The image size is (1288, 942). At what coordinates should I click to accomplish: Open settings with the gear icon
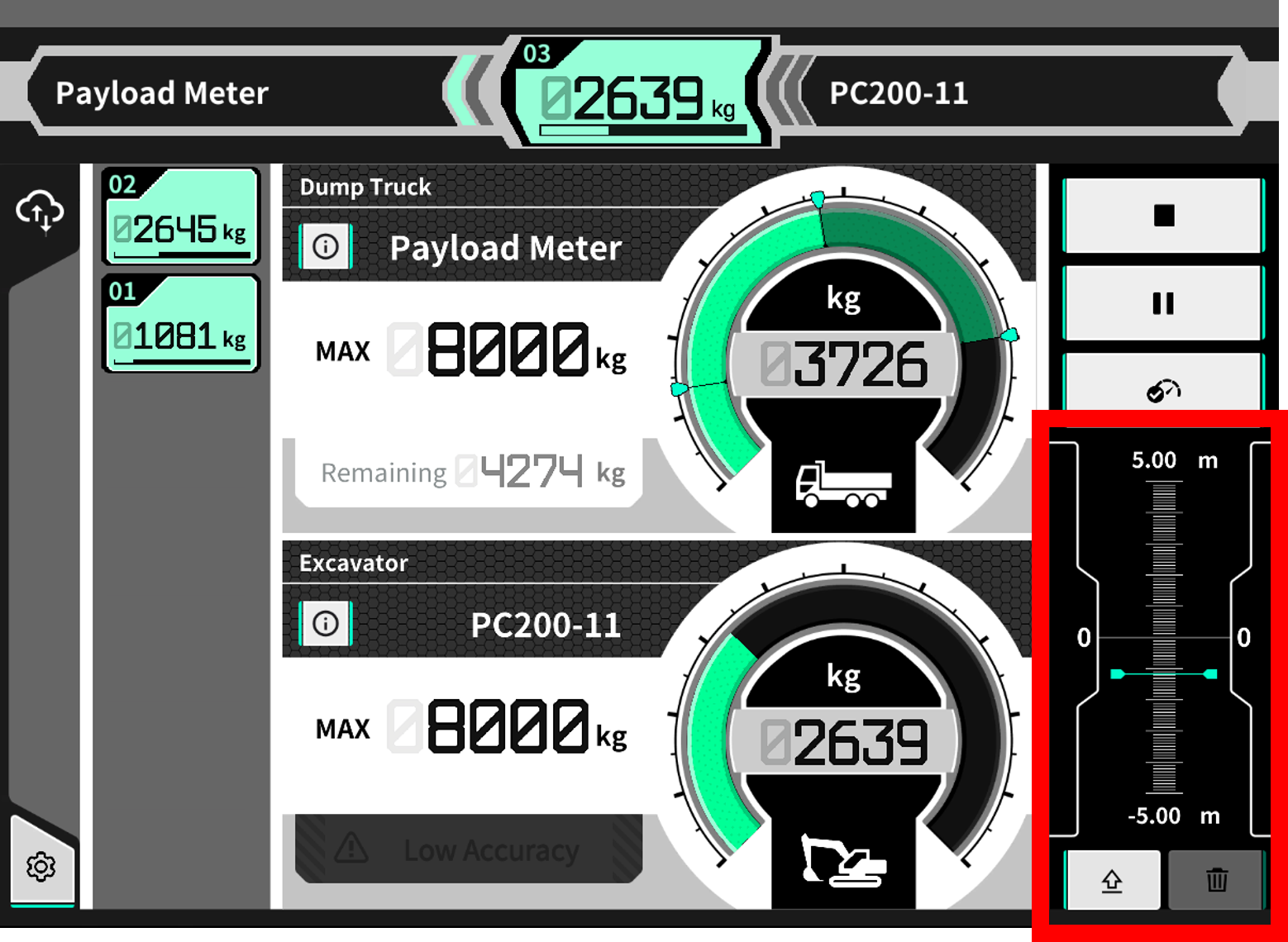[41, 867]
